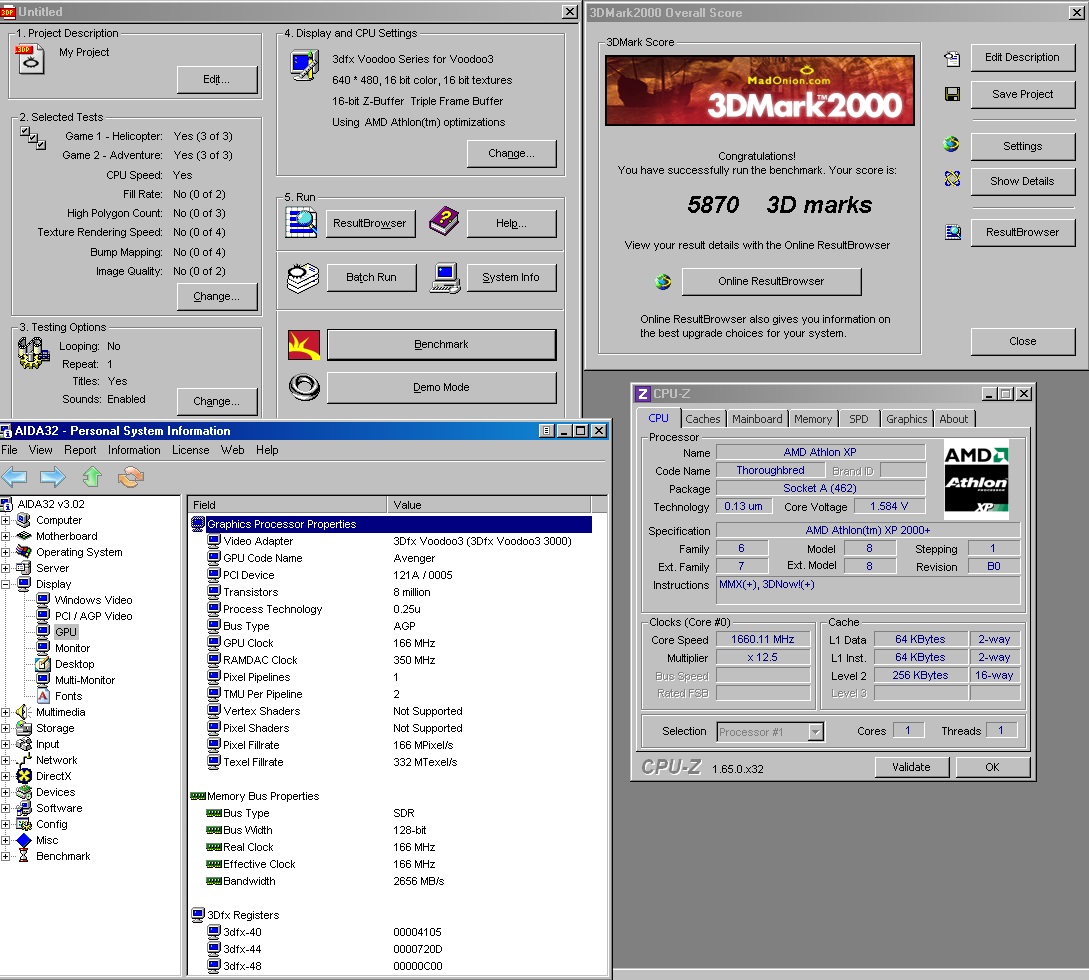Expand the Operating System tree node
This screenshot has width=1089, height=980.
6,552
